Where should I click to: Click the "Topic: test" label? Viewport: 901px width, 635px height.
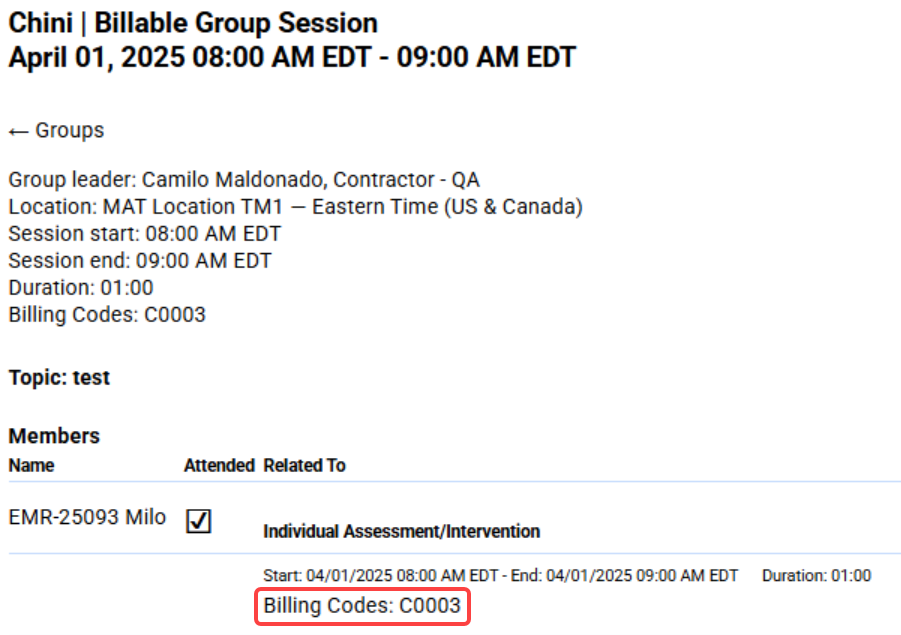click(x=59, y=378)
